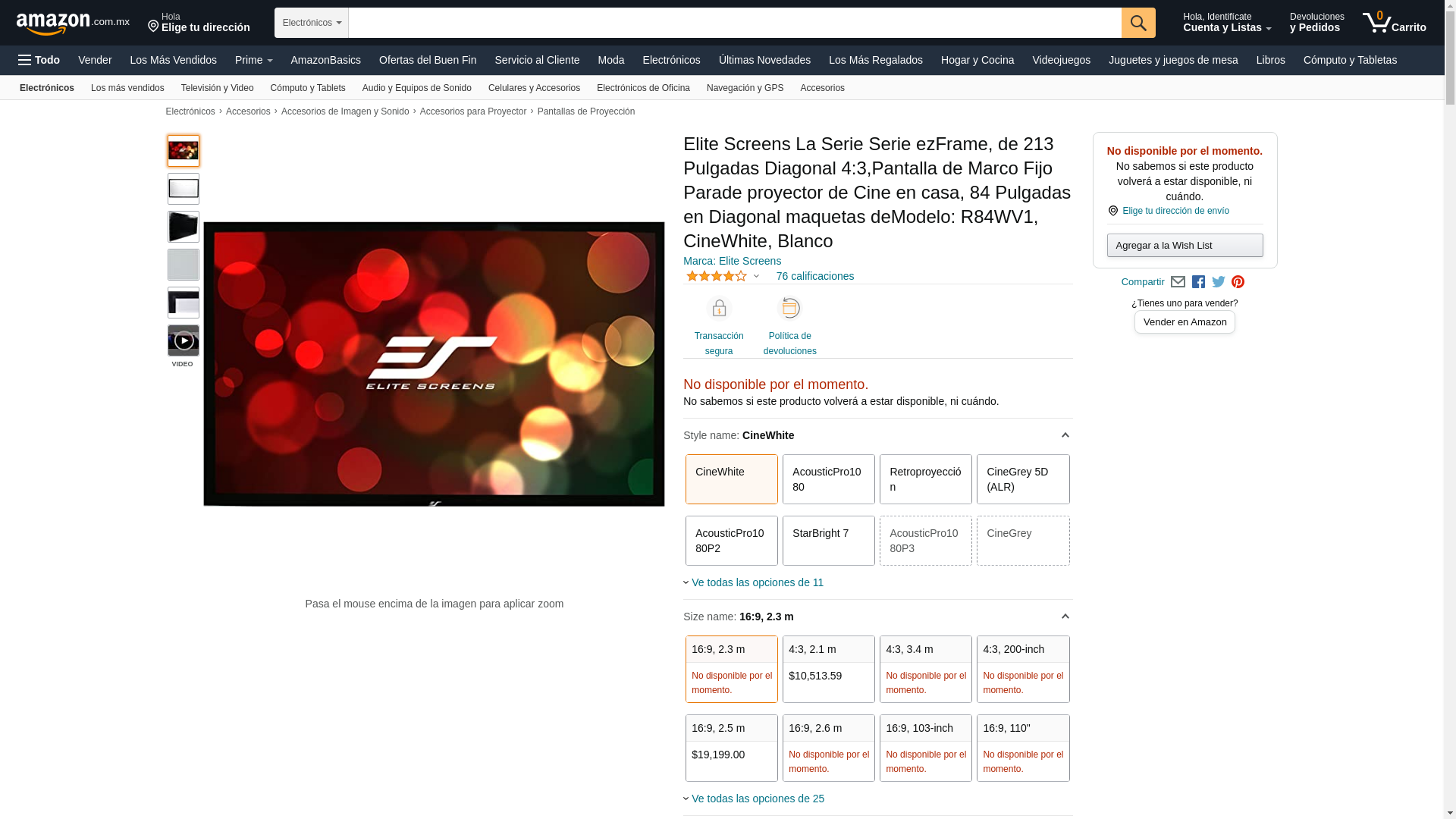Go to Audio y Equipos de Sonido
The height and width of the screenshot is (819, 1456).
[416, 88]
